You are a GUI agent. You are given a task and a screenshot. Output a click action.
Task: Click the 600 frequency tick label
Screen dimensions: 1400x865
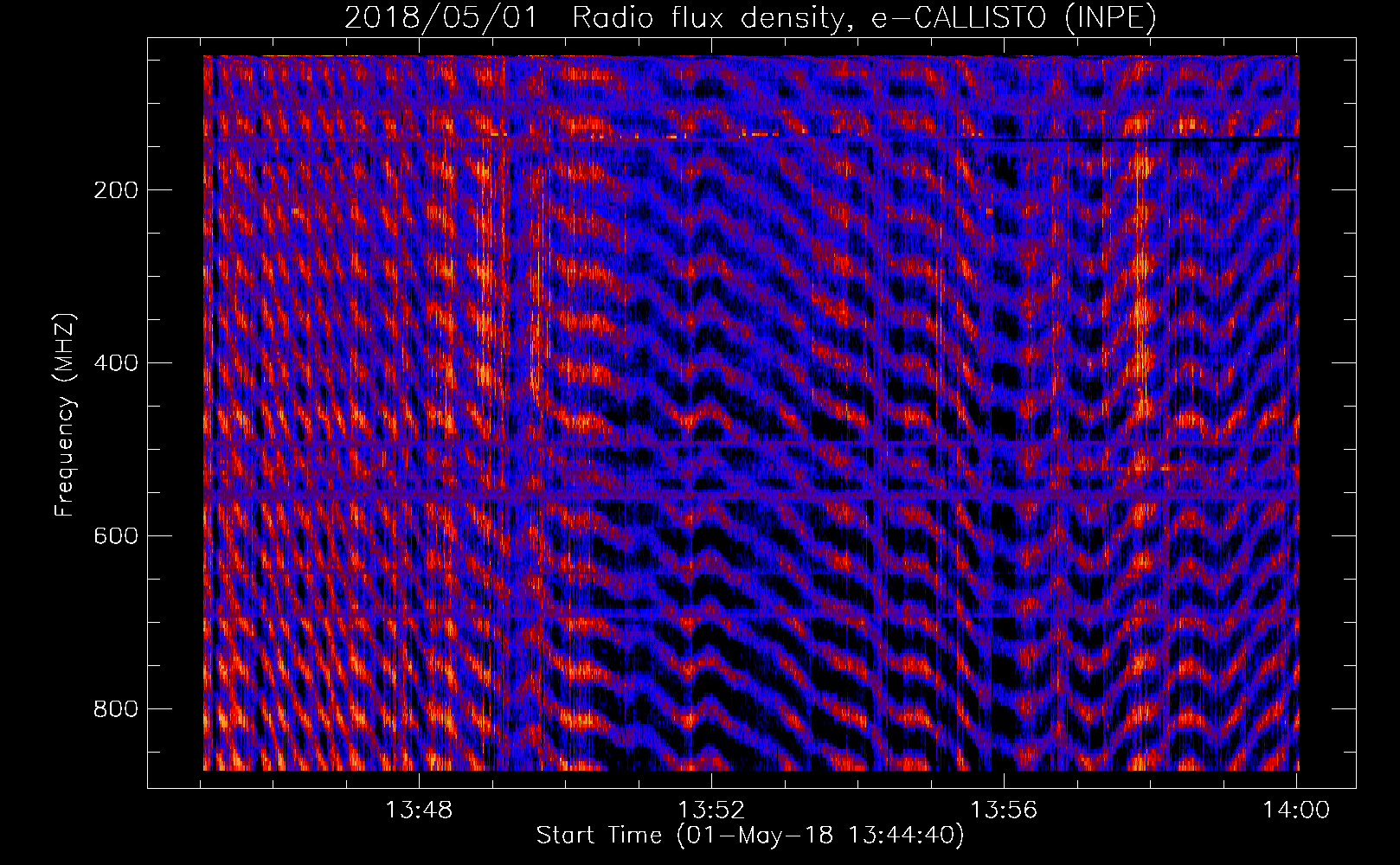coord(115,536)
